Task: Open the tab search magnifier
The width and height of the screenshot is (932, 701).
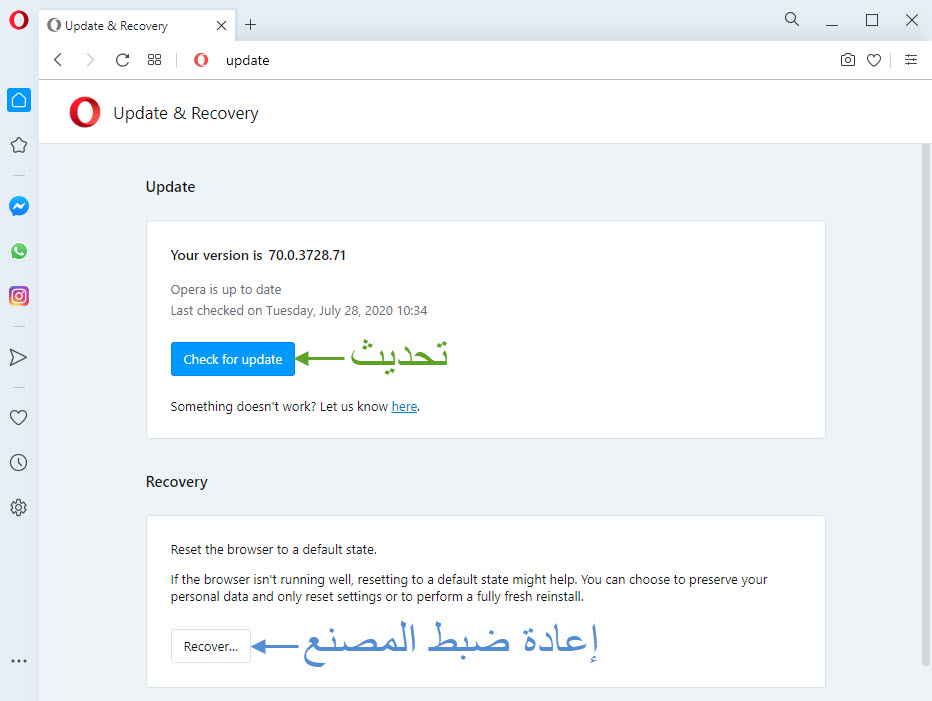Action: (792, 19)
